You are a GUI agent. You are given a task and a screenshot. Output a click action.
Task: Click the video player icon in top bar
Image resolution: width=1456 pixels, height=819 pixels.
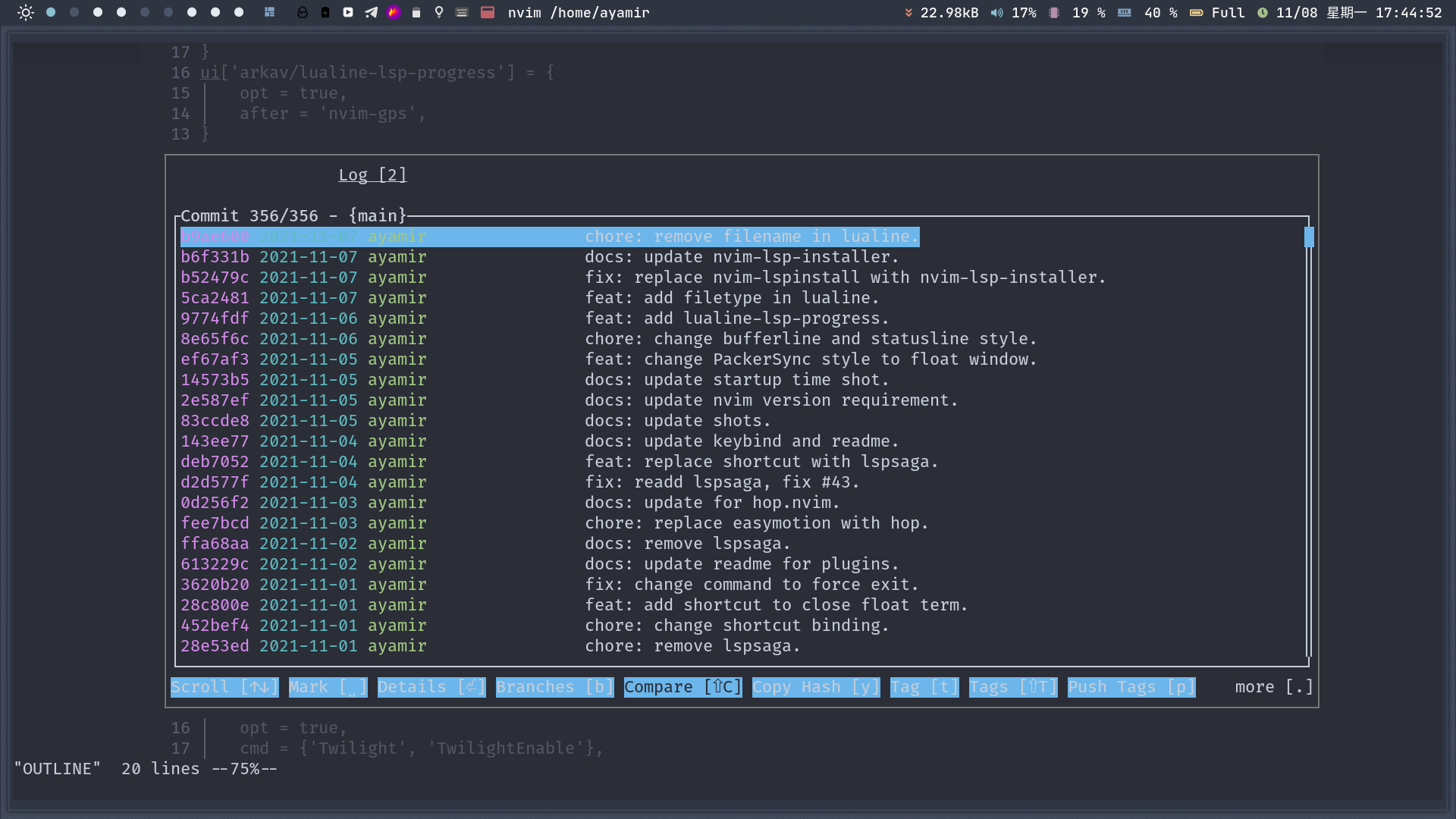pos(348,12)
